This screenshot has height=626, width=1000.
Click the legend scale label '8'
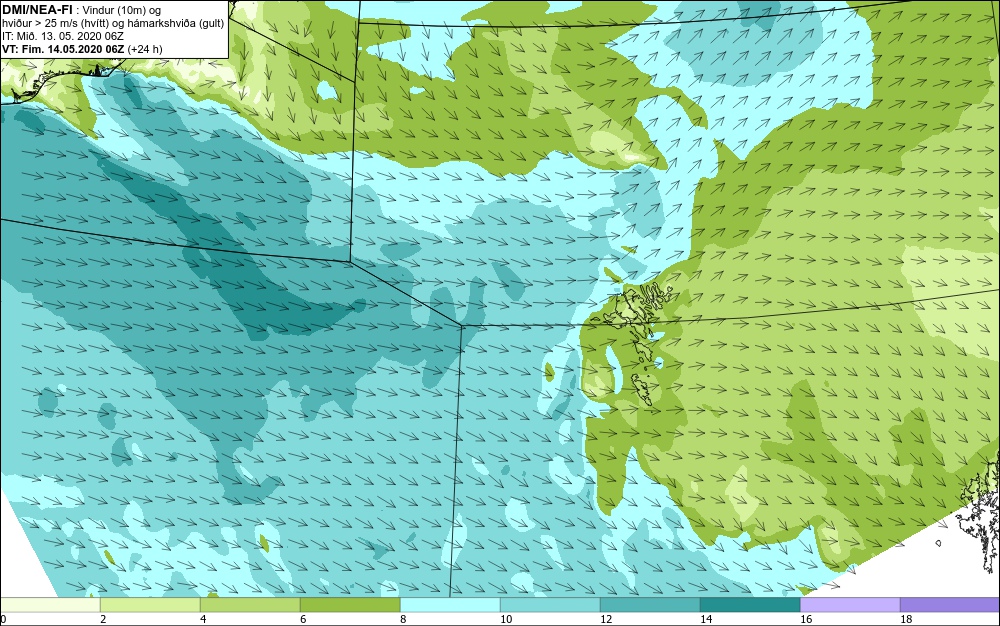(x=403, y=619)
